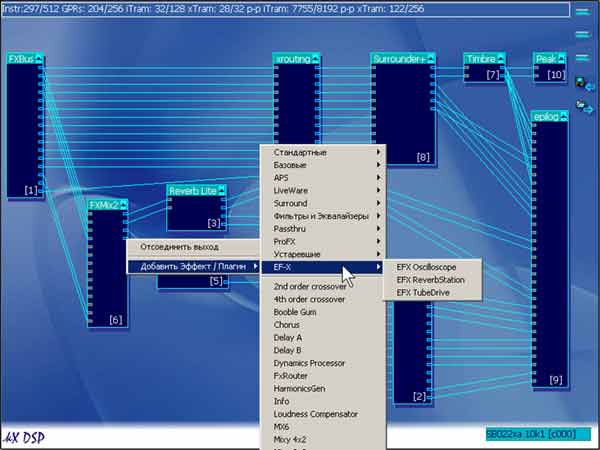Add the Loudness Compensator effect
The height and width of the screenshot is (450, 600).
point(323,414)
